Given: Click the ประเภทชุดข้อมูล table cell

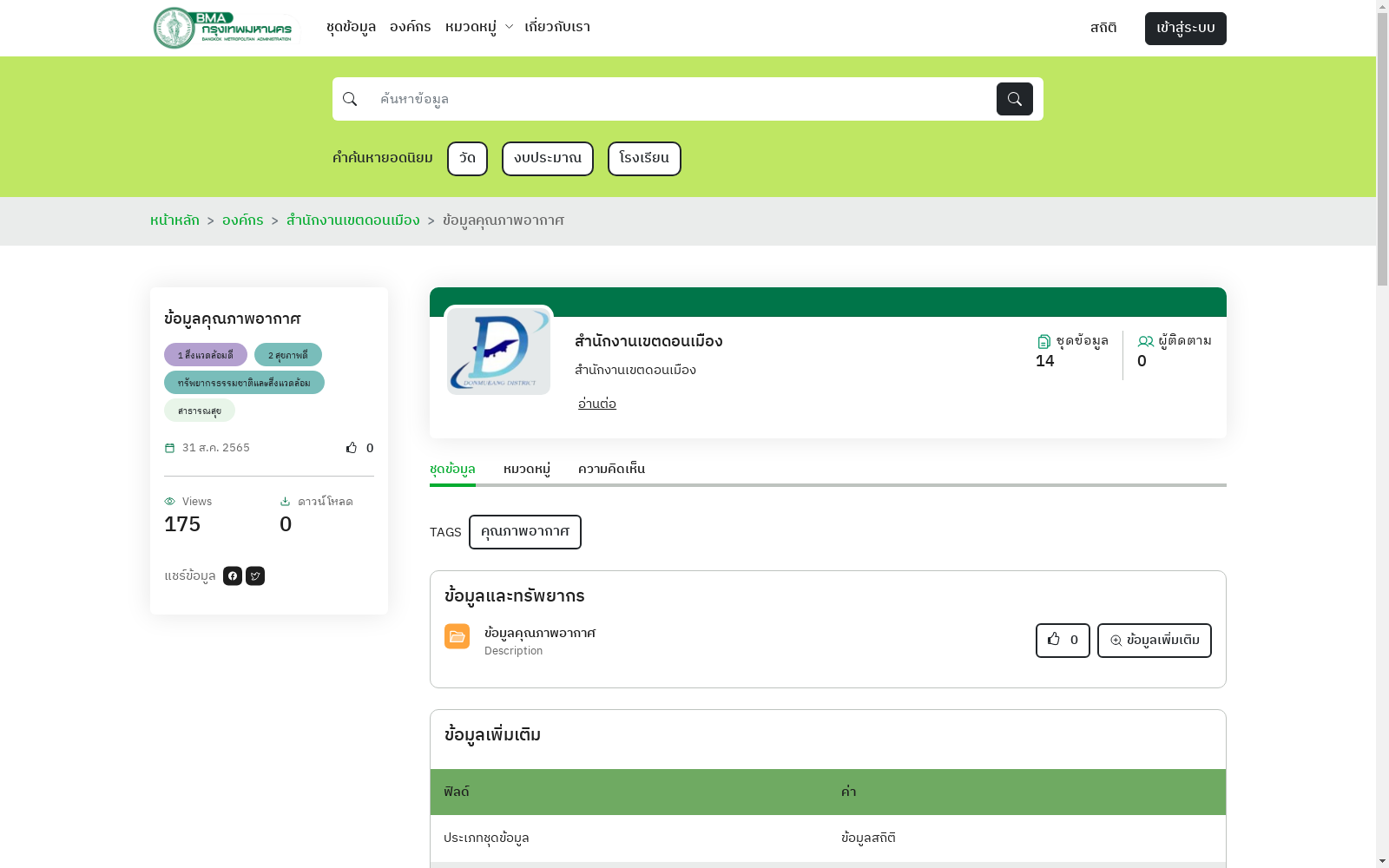Looking at the screenshot, I should 486,838.
